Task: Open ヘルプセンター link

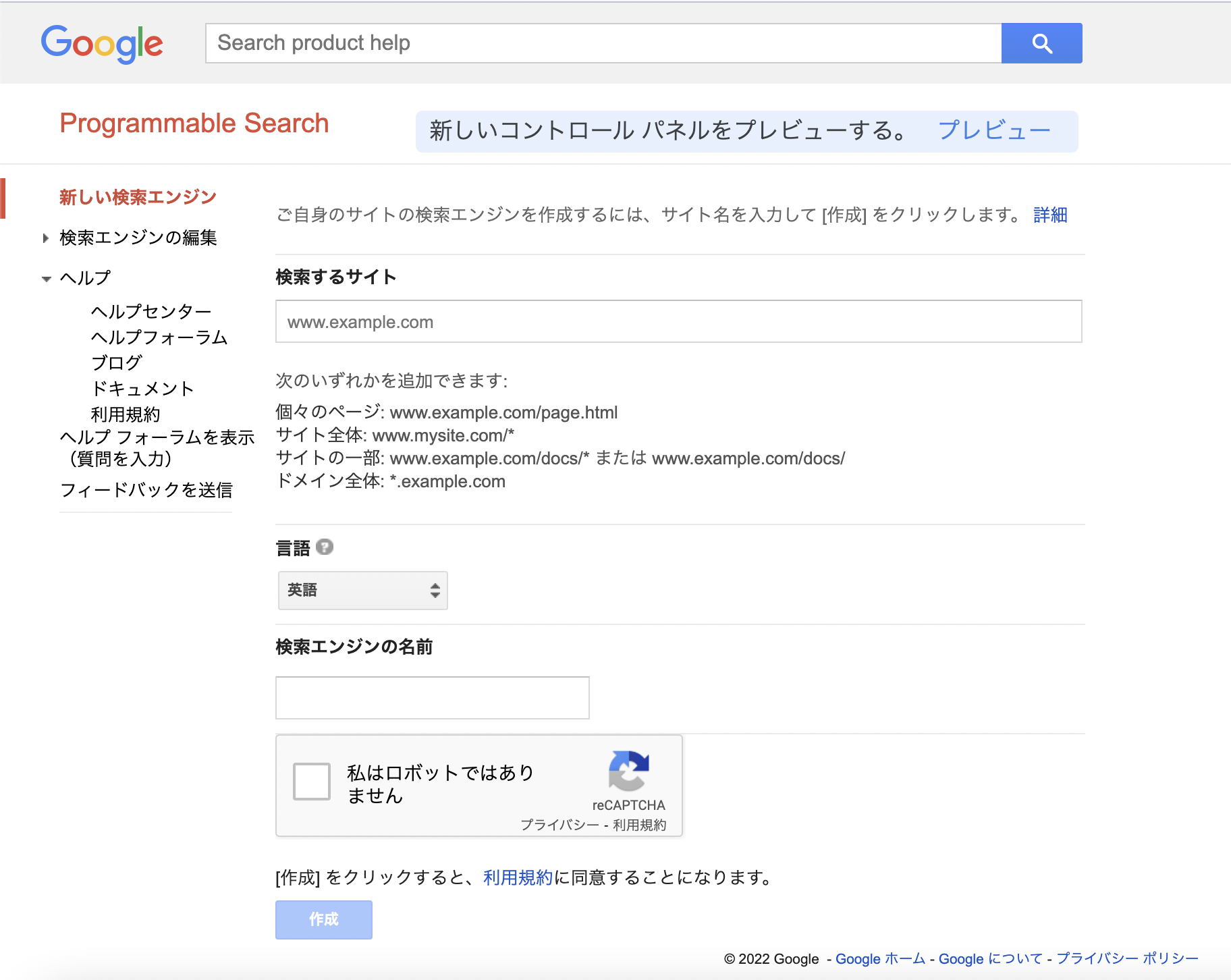Action: 151,311
